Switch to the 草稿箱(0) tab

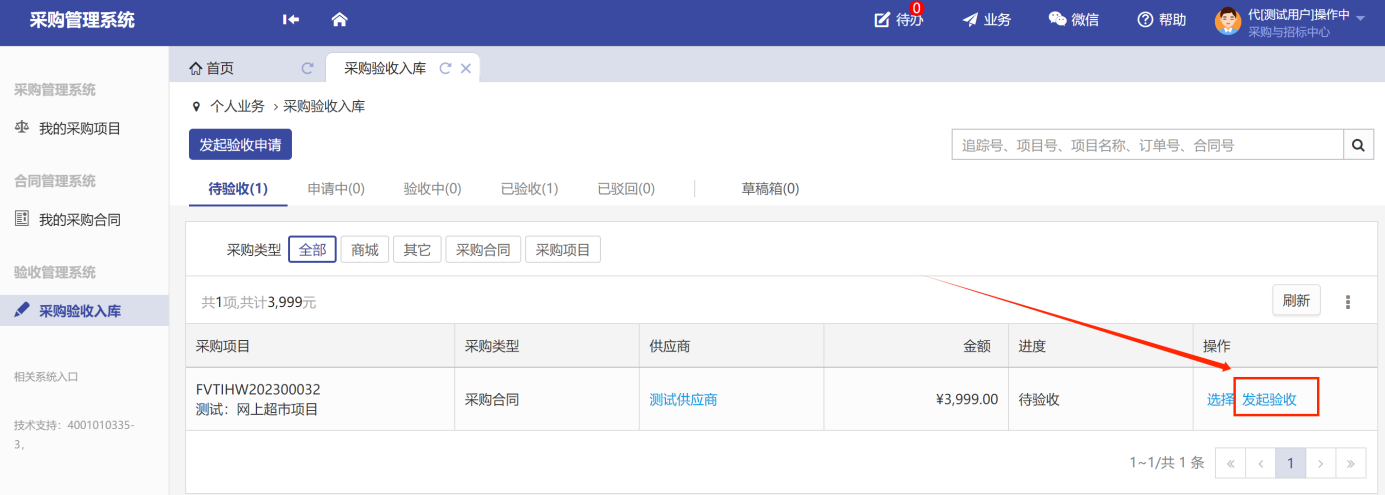click(769, 189)
